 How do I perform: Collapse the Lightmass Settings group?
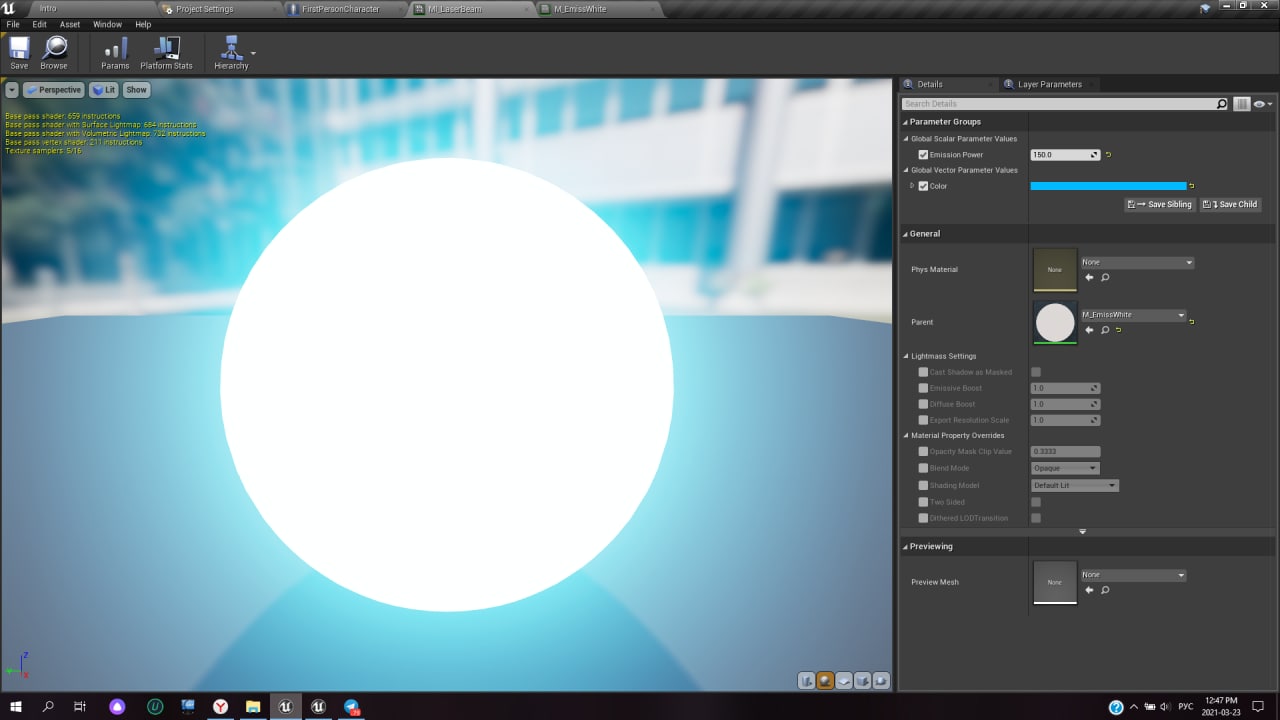click(906, 356)
